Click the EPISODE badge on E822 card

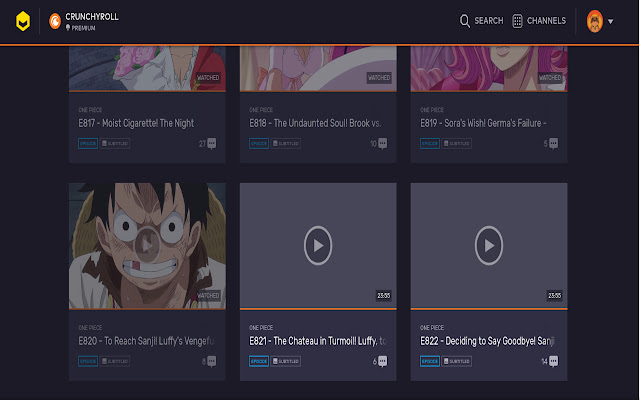pyautogui.click(x=430, y=361)
